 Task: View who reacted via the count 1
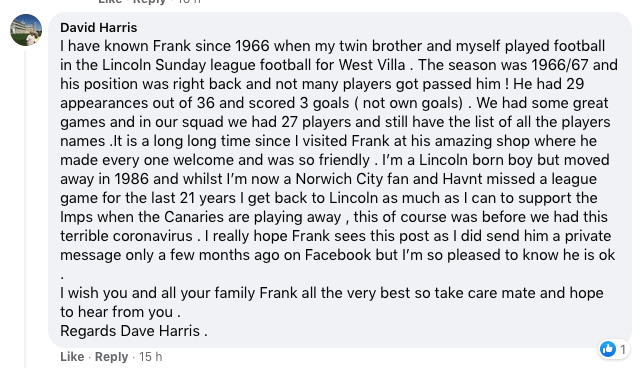[x=623, y=350]
